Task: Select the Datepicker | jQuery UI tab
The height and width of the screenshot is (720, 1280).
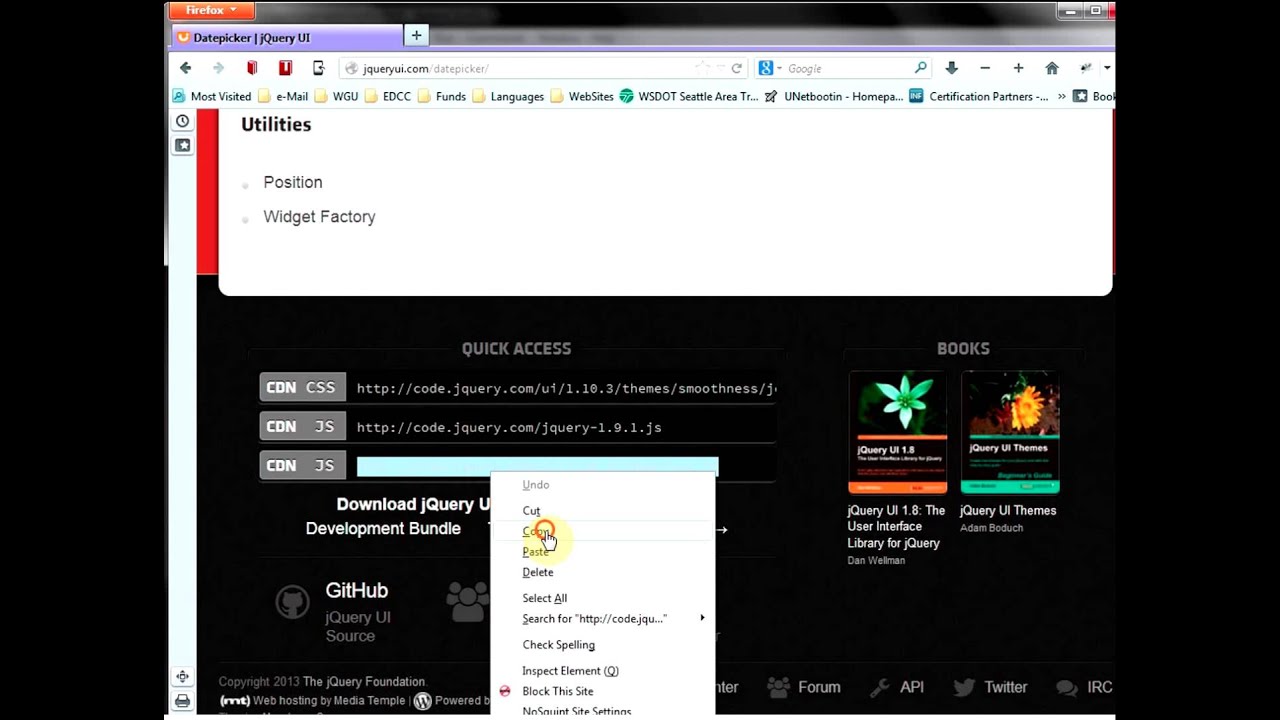Action: click(285, 37)
